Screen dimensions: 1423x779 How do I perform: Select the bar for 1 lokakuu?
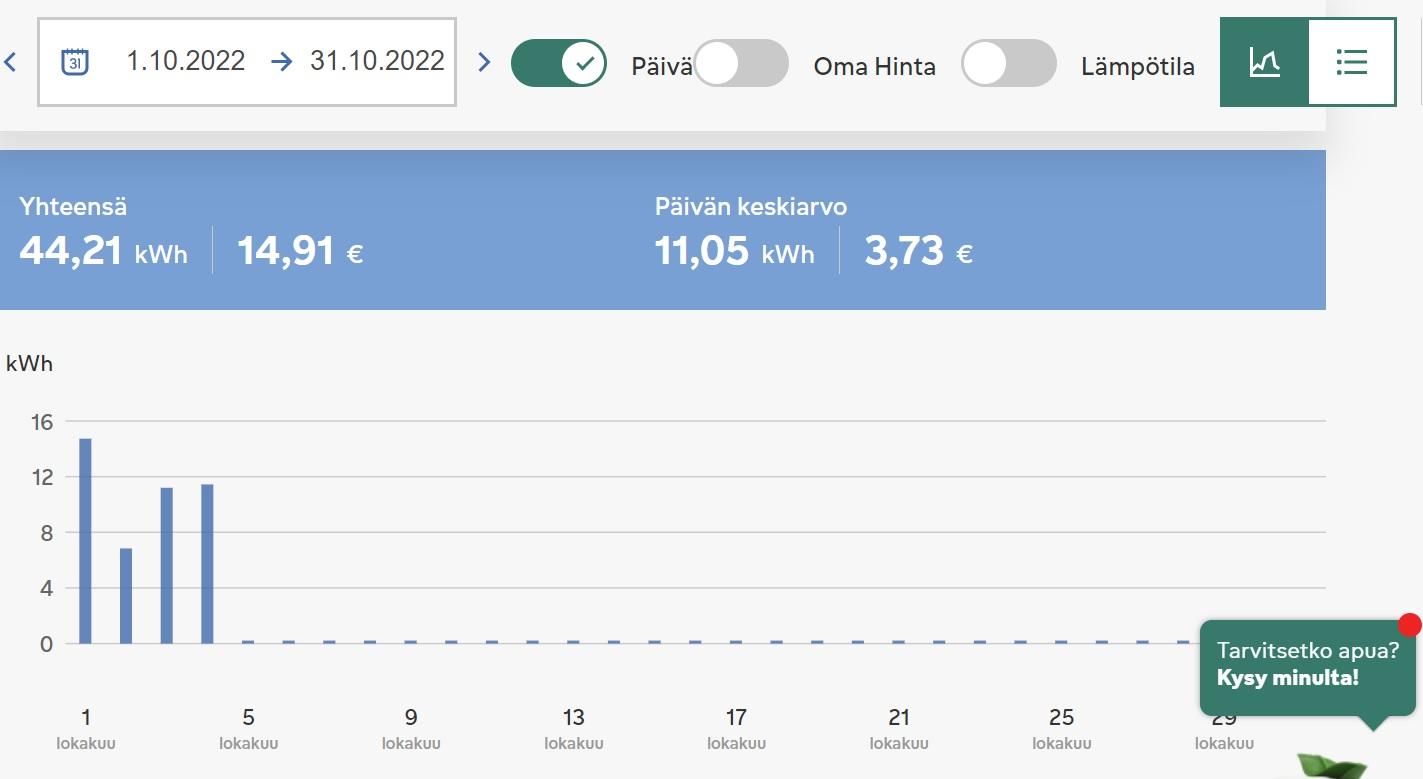(x=85, y=541)
